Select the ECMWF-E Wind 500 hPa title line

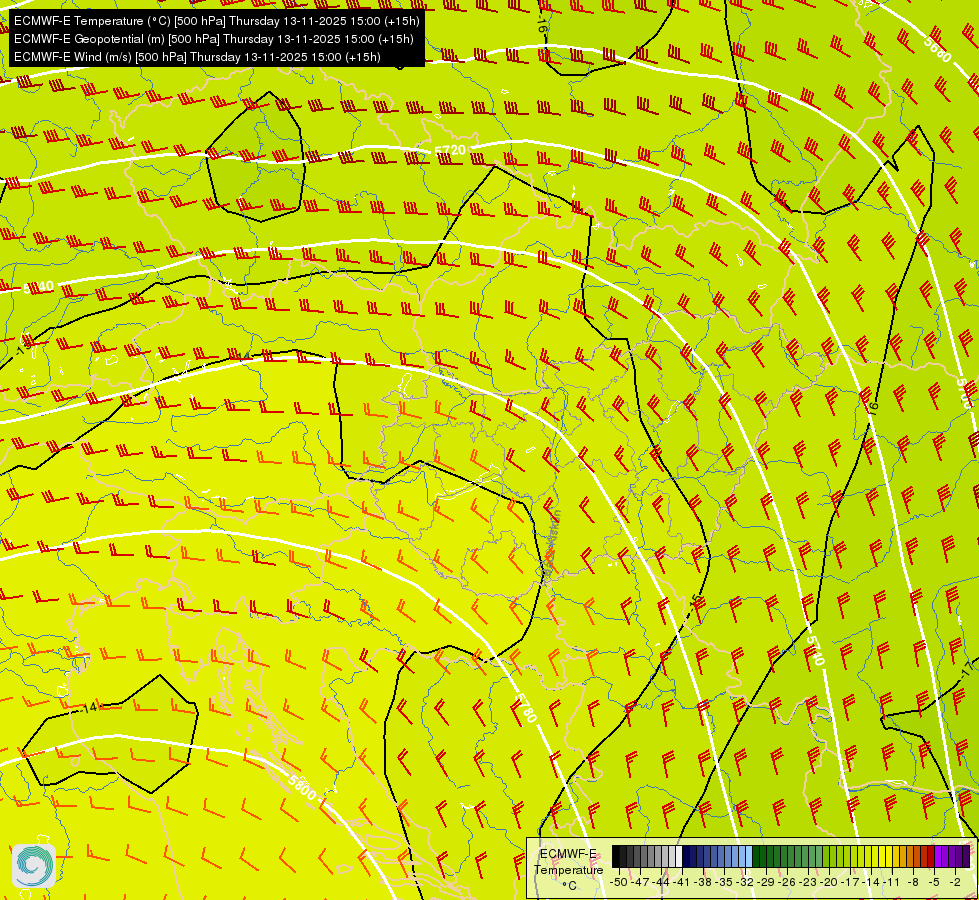tap(197, 57)
